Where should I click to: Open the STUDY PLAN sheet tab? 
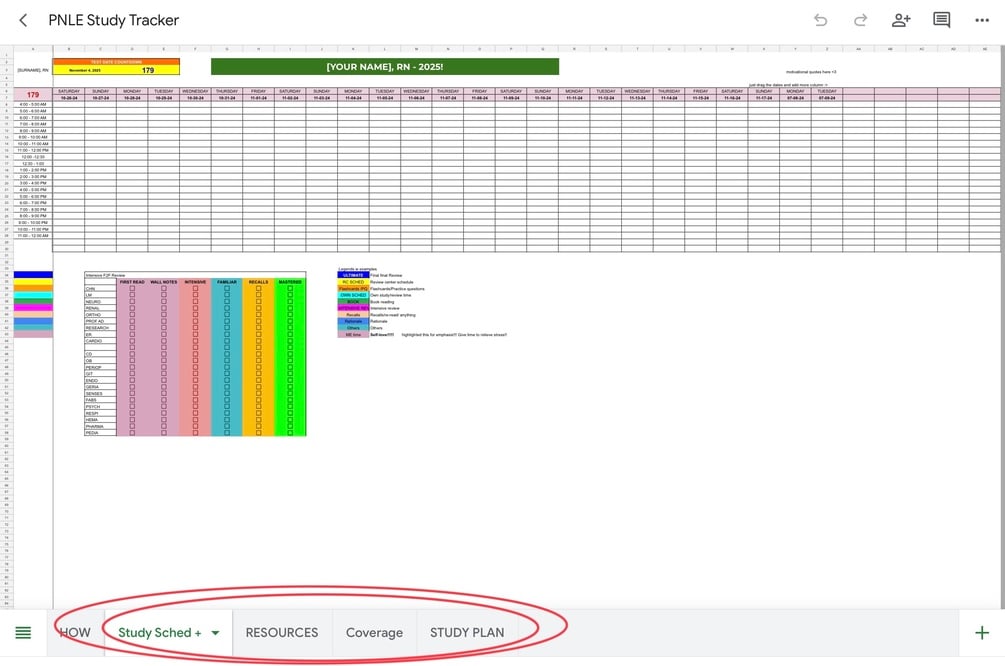pyautogui.click(x=467, y=633)
